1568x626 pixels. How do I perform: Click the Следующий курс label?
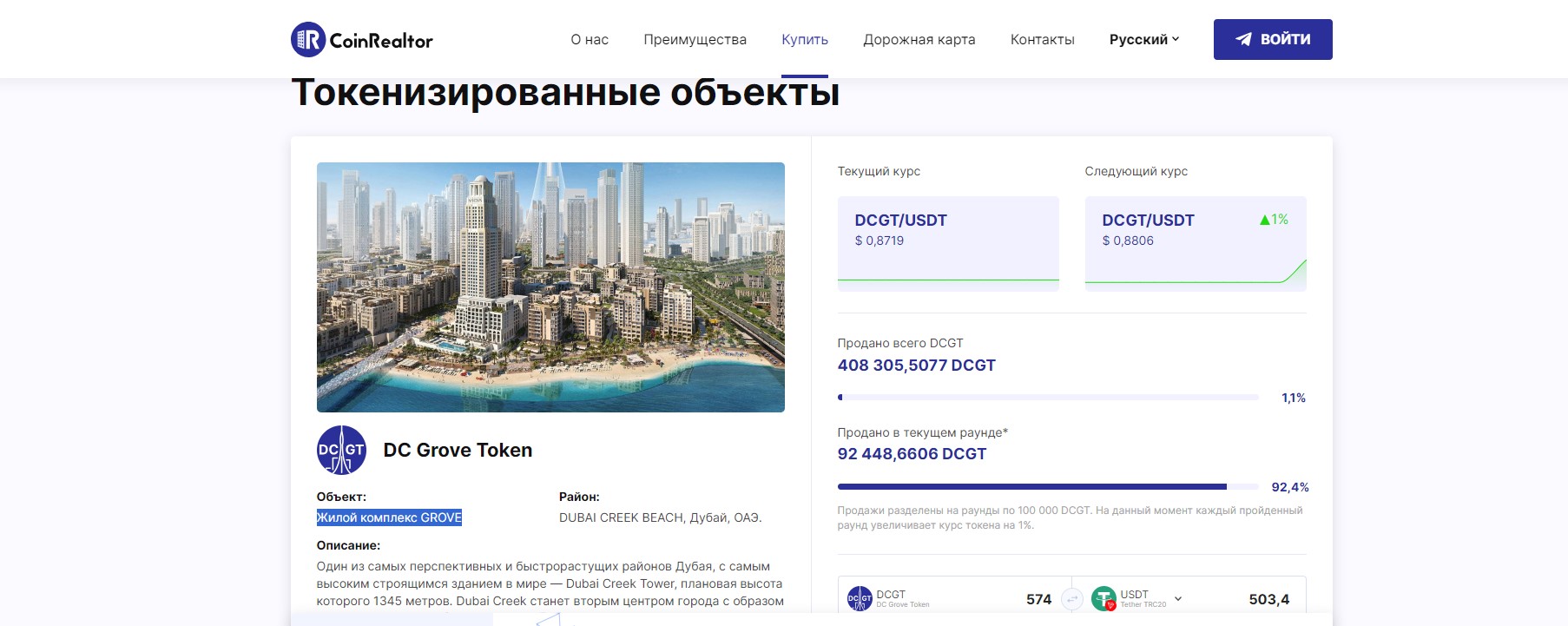[x=1136, y=171]
